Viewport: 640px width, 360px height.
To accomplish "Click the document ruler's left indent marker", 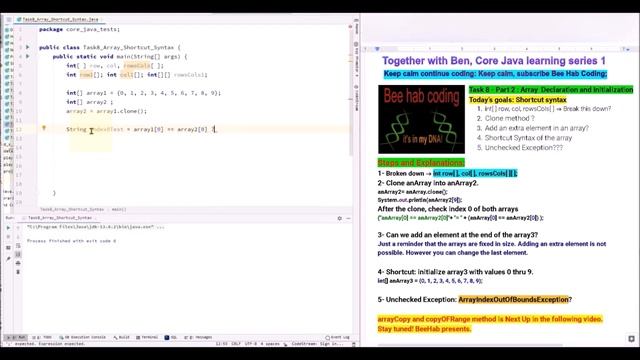I will (x=377, y=49).
